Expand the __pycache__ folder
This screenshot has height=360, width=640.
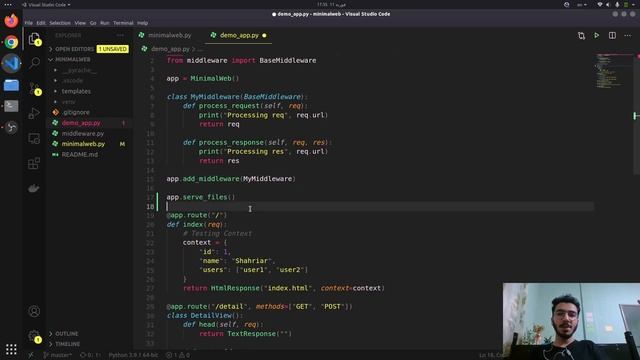[79, 70]
